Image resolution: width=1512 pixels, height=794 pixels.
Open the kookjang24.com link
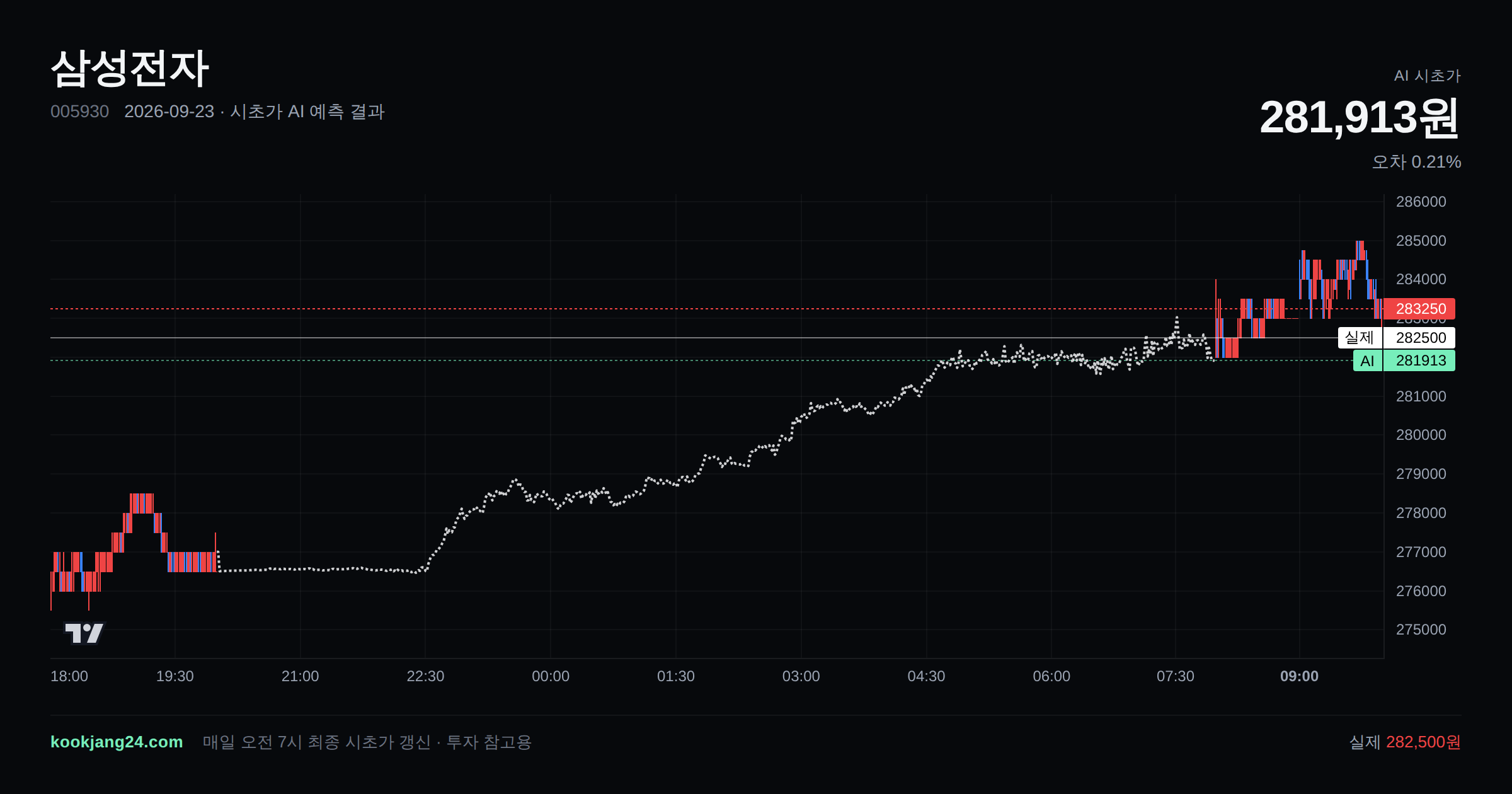coord(117,742)
